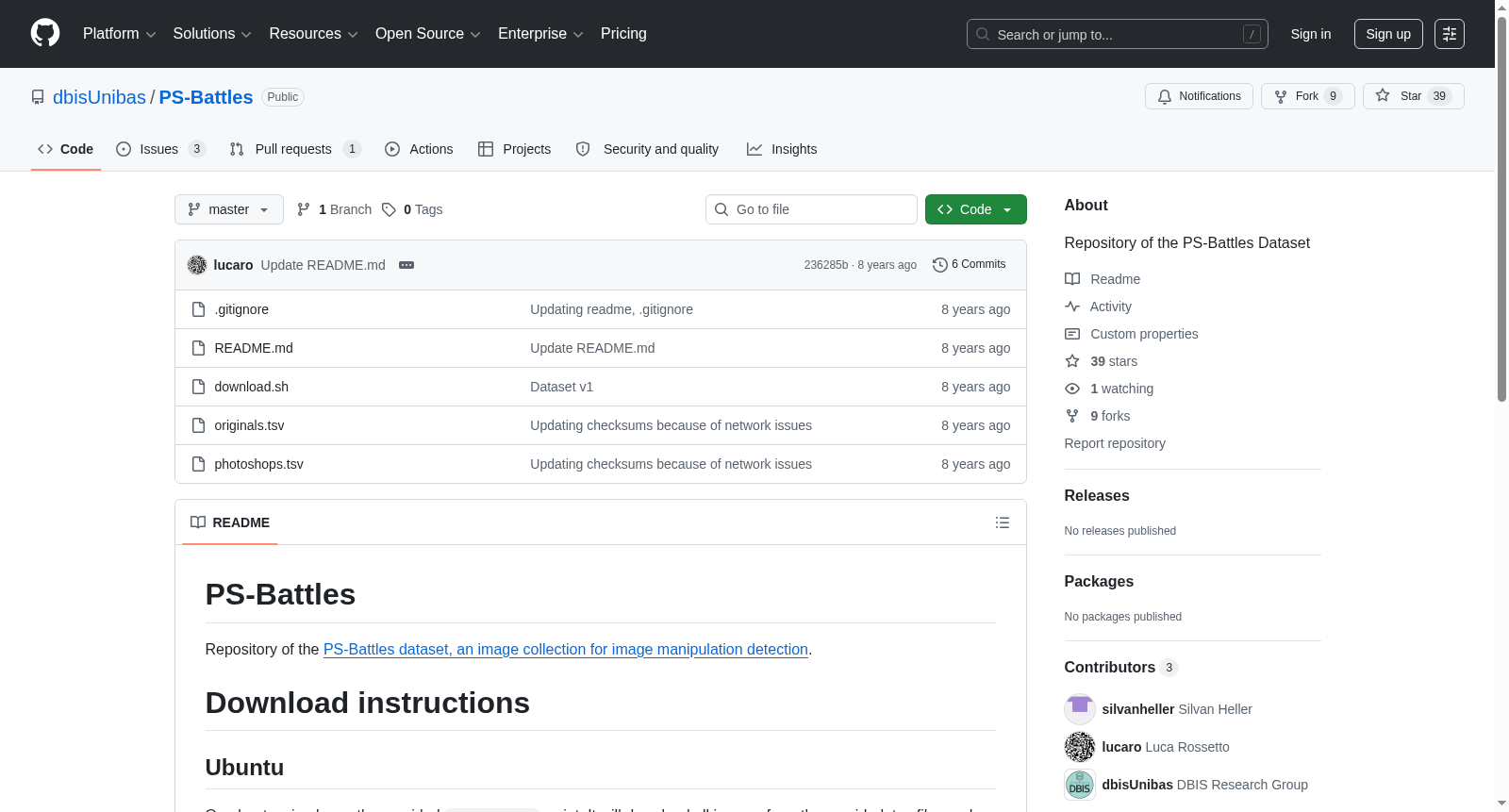Screen dimensions: 1509x812
Task: Click the pulse icon beside Activity
Action: pos(1072,307)
